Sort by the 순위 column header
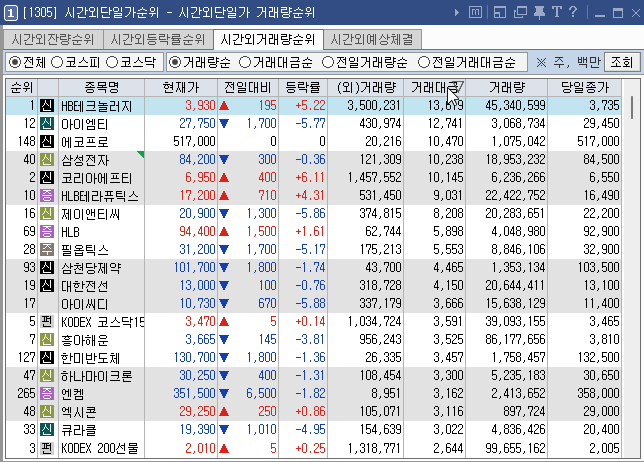644x462 pixels. 22,87
